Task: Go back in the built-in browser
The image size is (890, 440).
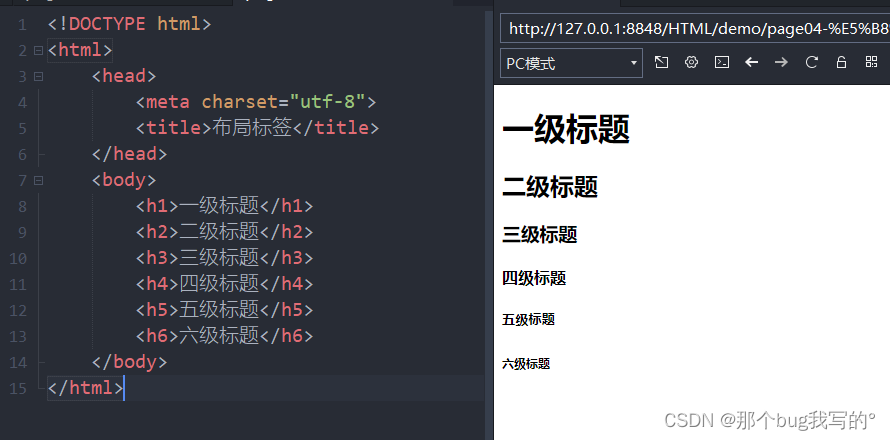Action: (752, 62)
